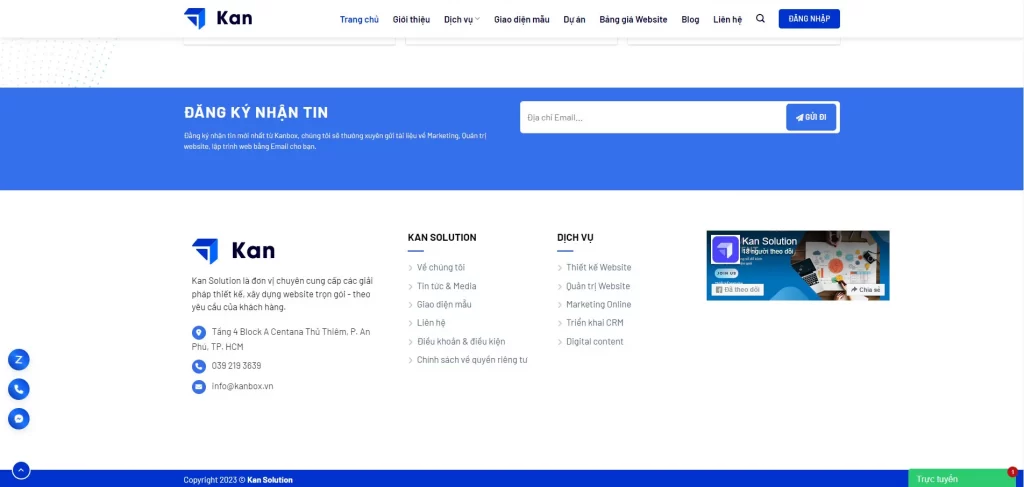The width and height of the screenshot is (1024, 487).
Task: Open Chính sách về quyền riêng tư link
Action: (x=472, y=360)
